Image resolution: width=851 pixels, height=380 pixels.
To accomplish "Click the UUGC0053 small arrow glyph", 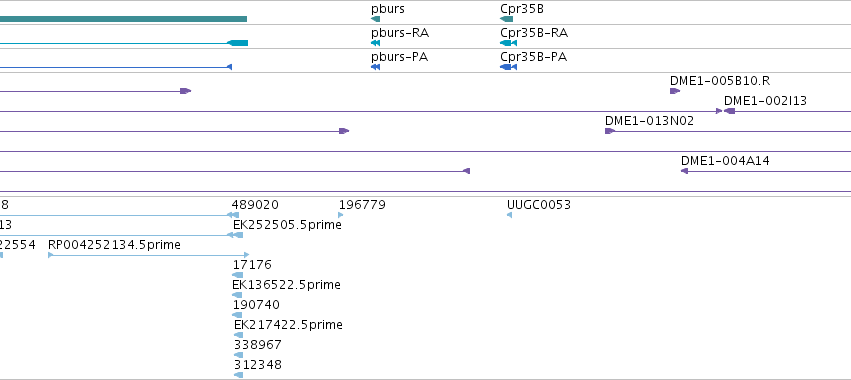I will [x=509, y=215].
